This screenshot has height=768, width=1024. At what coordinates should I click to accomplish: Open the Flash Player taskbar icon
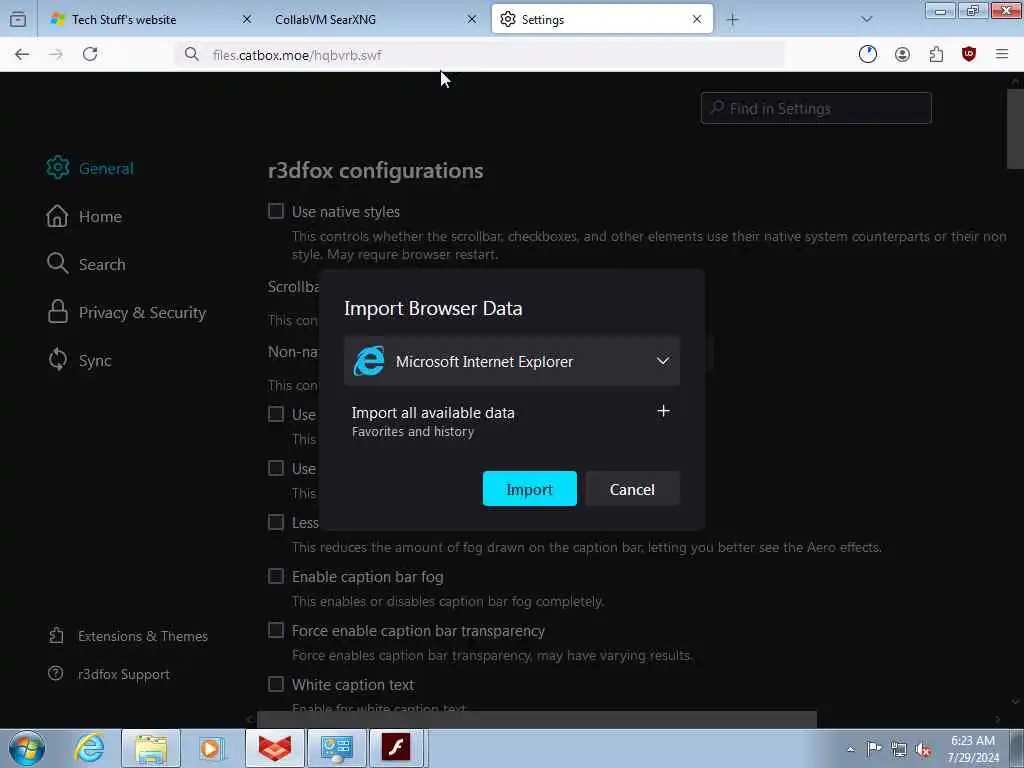click(x=396, y=748)
